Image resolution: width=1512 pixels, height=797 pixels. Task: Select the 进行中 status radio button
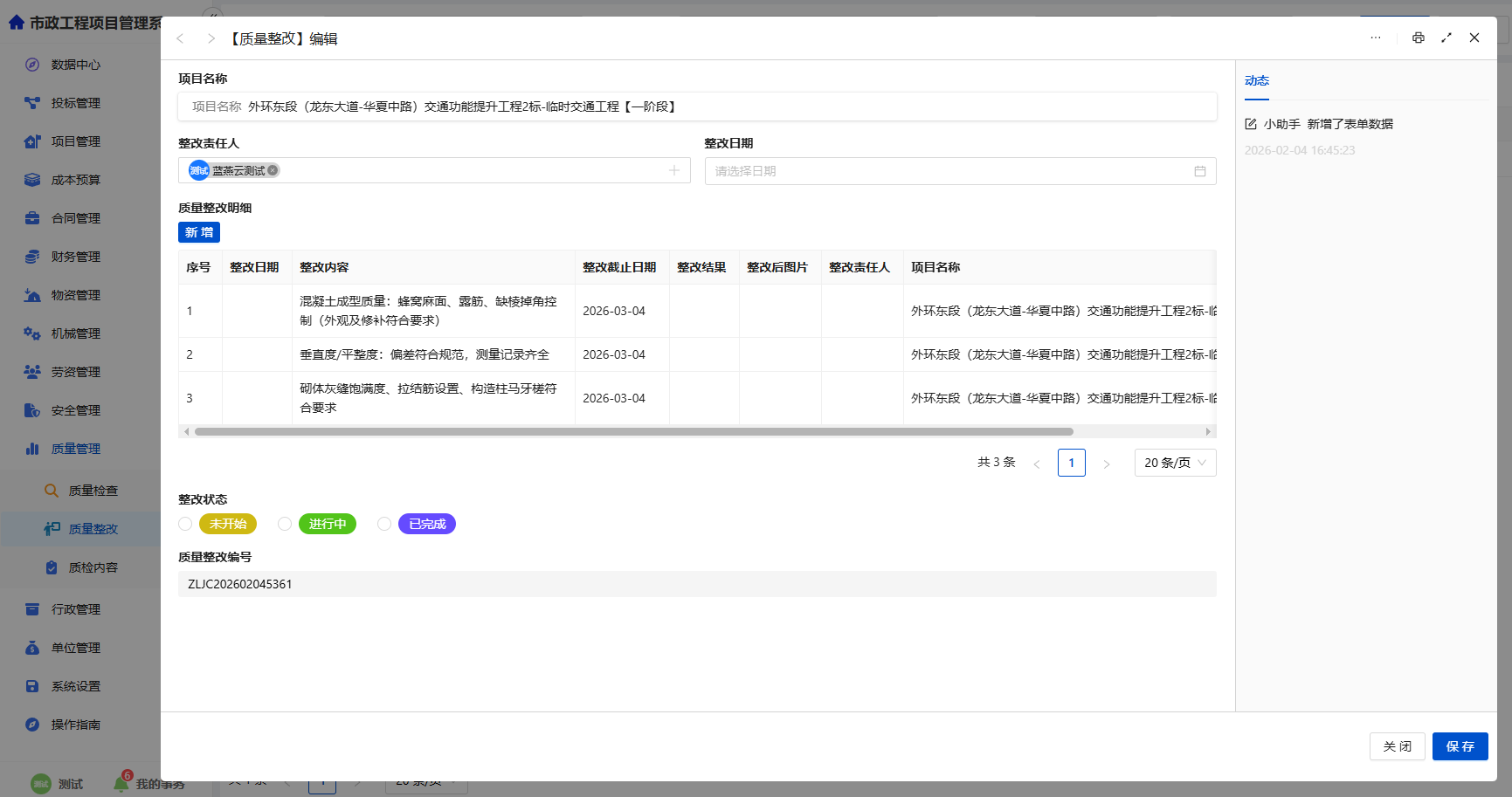(285, 524)
